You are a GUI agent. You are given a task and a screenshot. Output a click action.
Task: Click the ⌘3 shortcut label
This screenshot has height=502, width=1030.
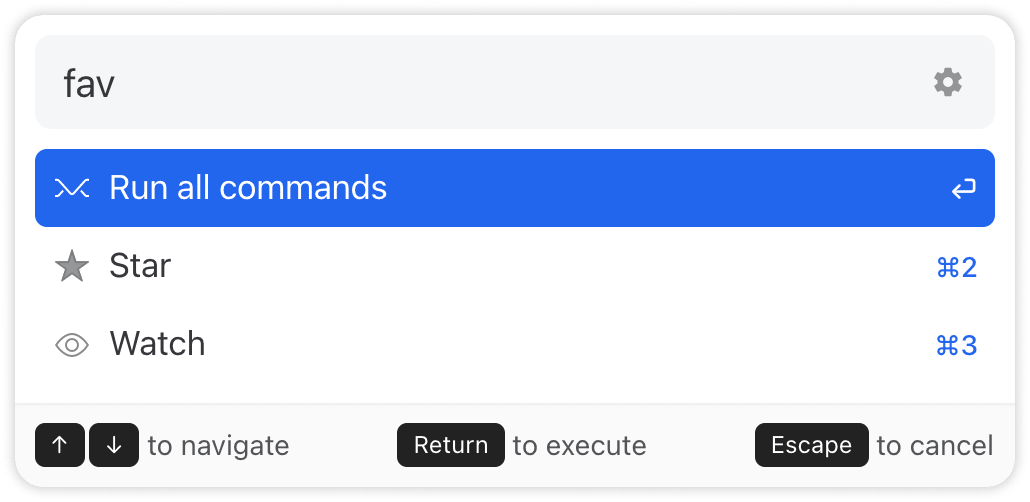coord(956,346)
